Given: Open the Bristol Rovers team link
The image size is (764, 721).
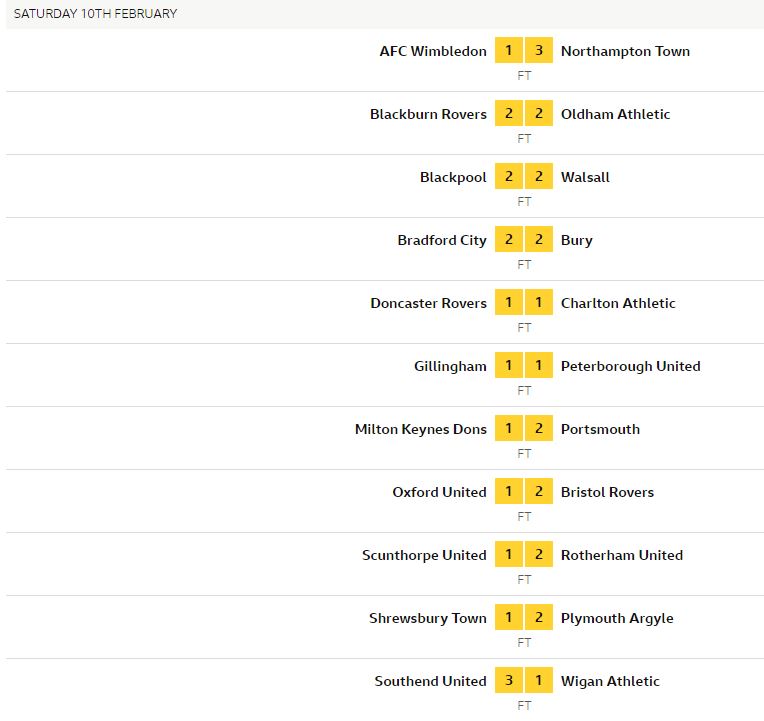Looking at the screenshot, I should click(607, 492).
